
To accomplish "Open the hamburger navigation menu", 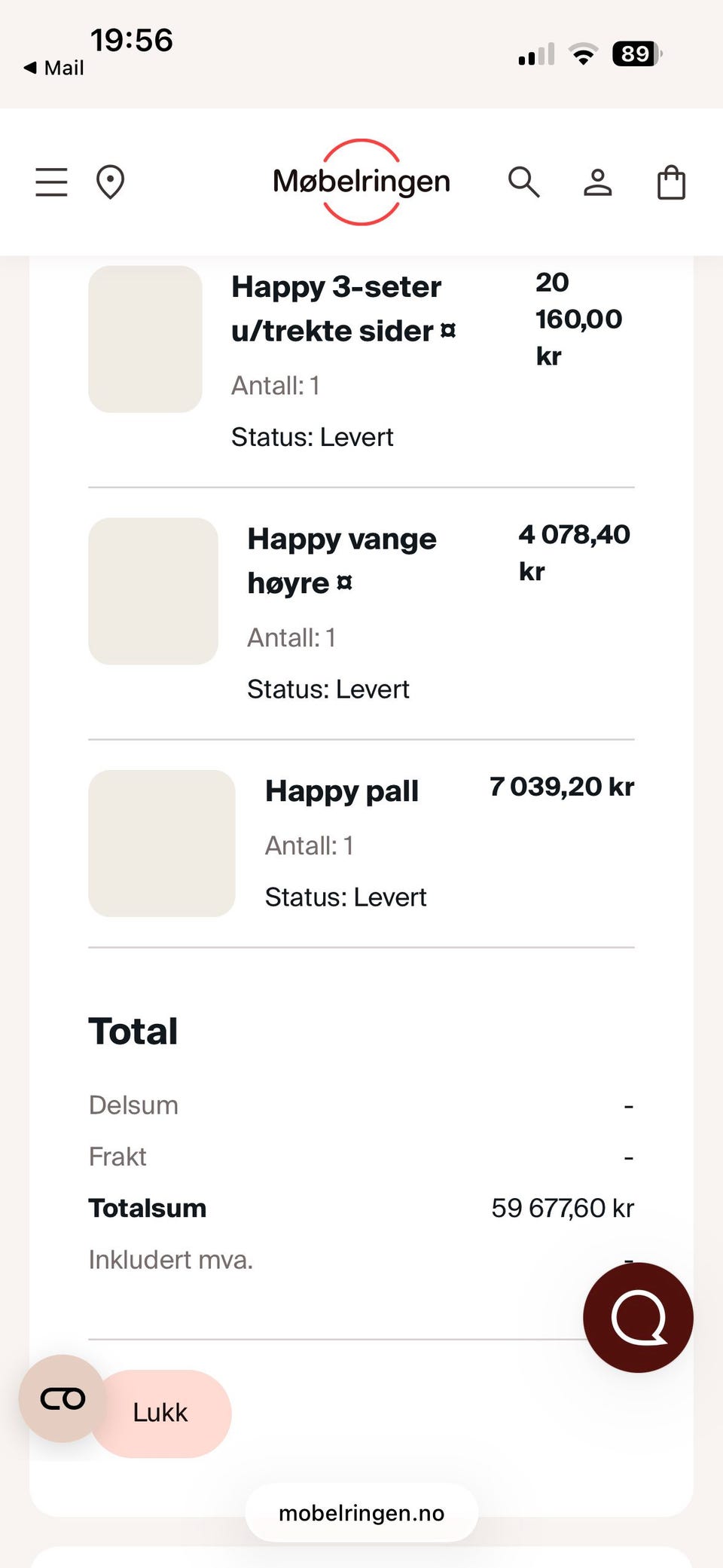I will coord(51,182).
